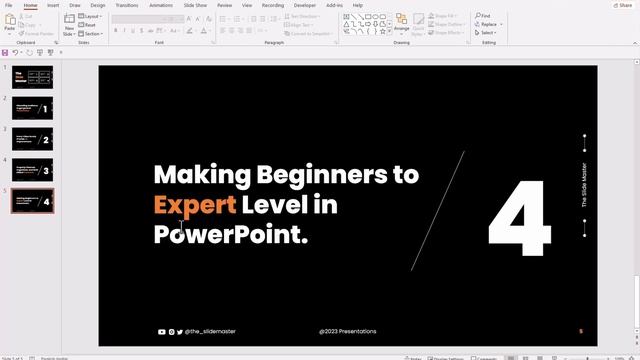Image resolution: width=640 pixels, height=360 pixels.
Task: Align text right
Action: (240, 31)
